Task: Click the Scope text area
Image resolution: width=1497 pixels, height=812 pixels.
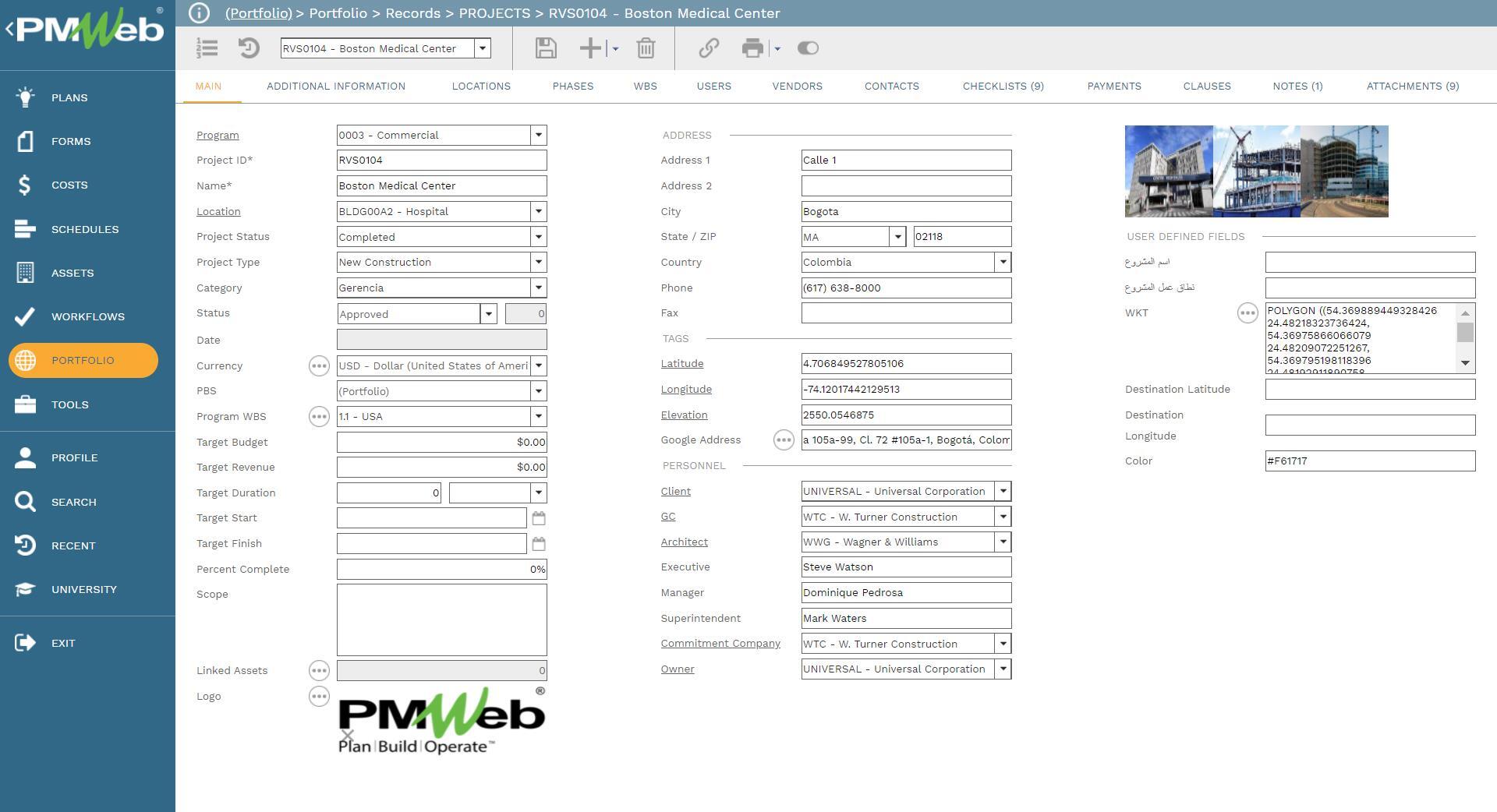Action: tap(442, 620)
